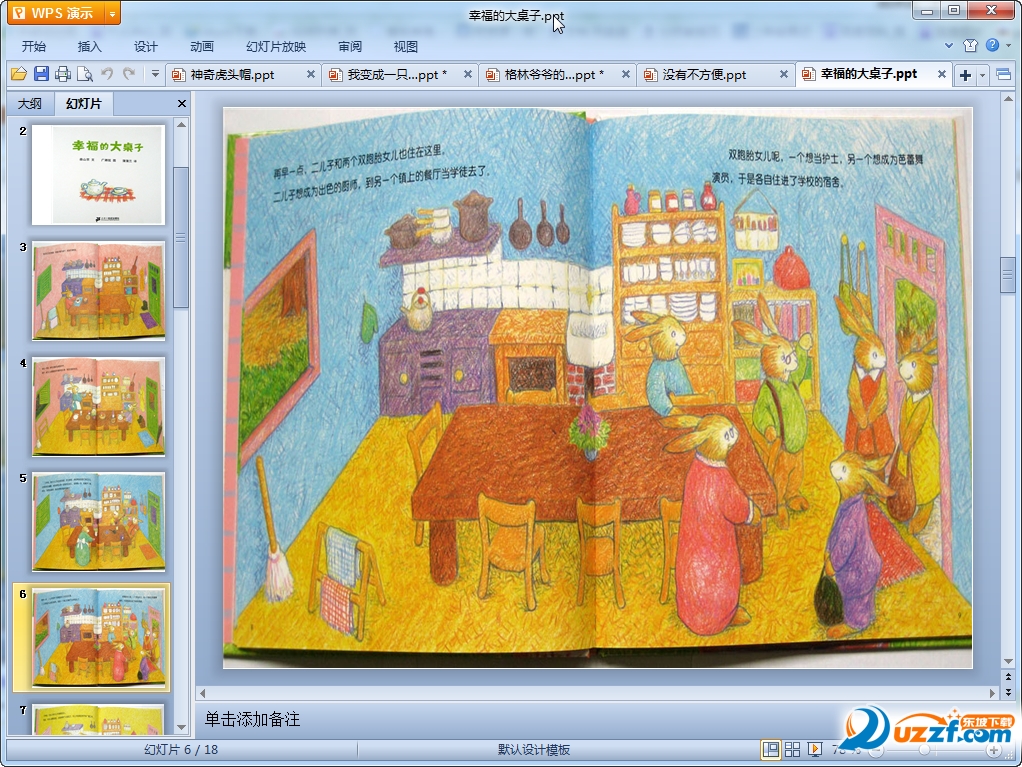This screenshot has width=1022, height=767.
Task: Open the 开始 menu tab
Action: pyautogui.click(x=34, y=46)
